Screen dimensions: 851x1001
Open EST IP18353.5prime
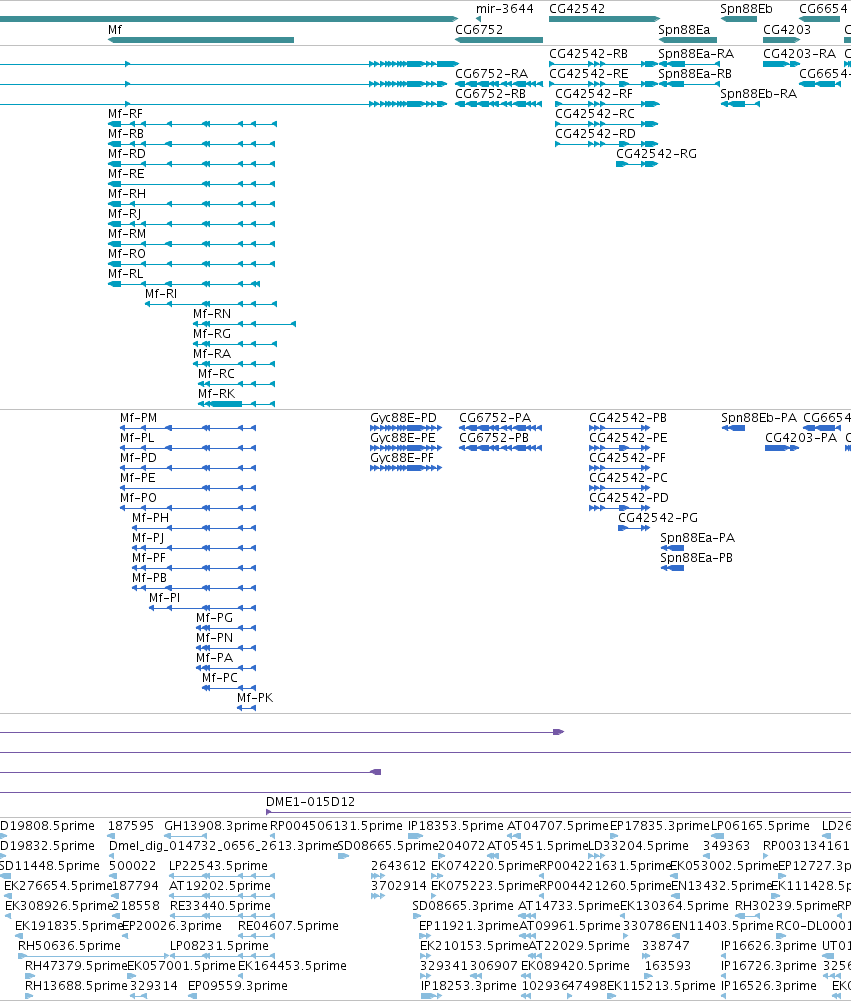click(456, 825)
